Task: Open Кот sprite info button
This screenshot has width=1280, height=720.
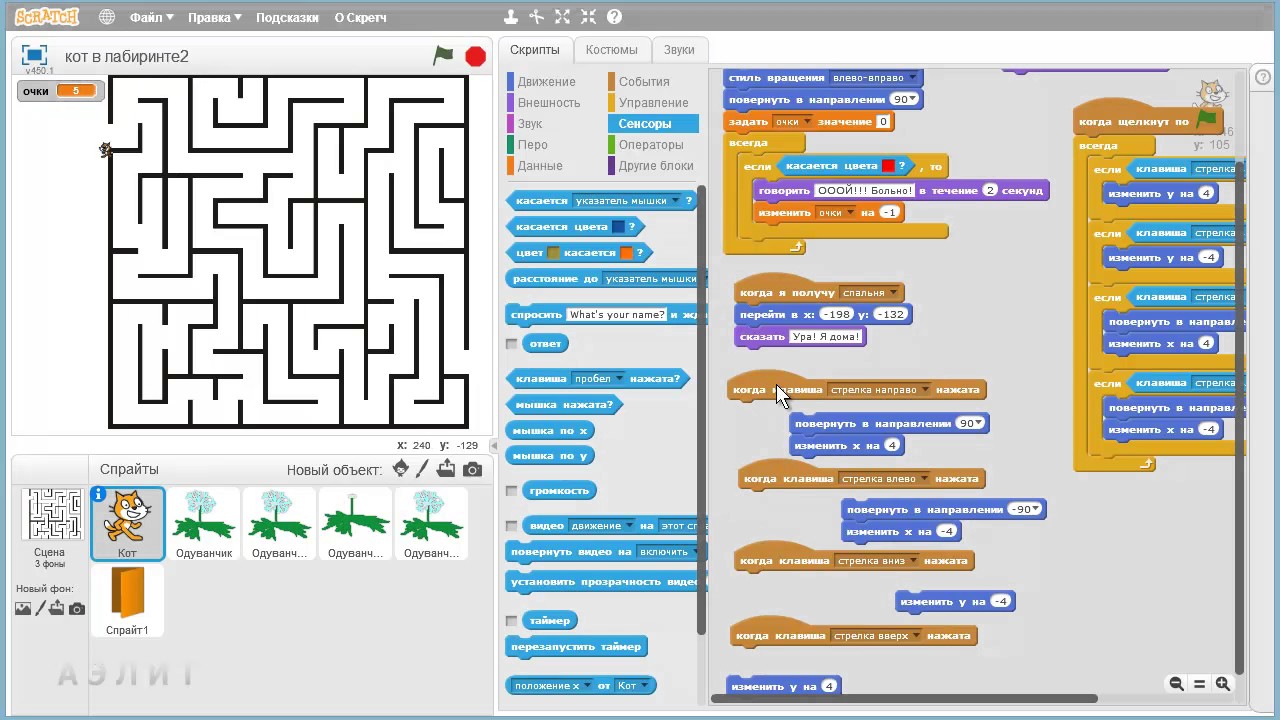Action: click(98, 495)
